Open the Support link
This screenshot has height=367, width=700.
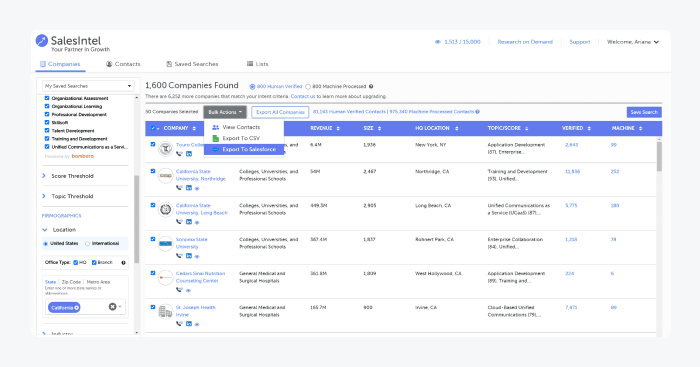(x=579, y=42)
